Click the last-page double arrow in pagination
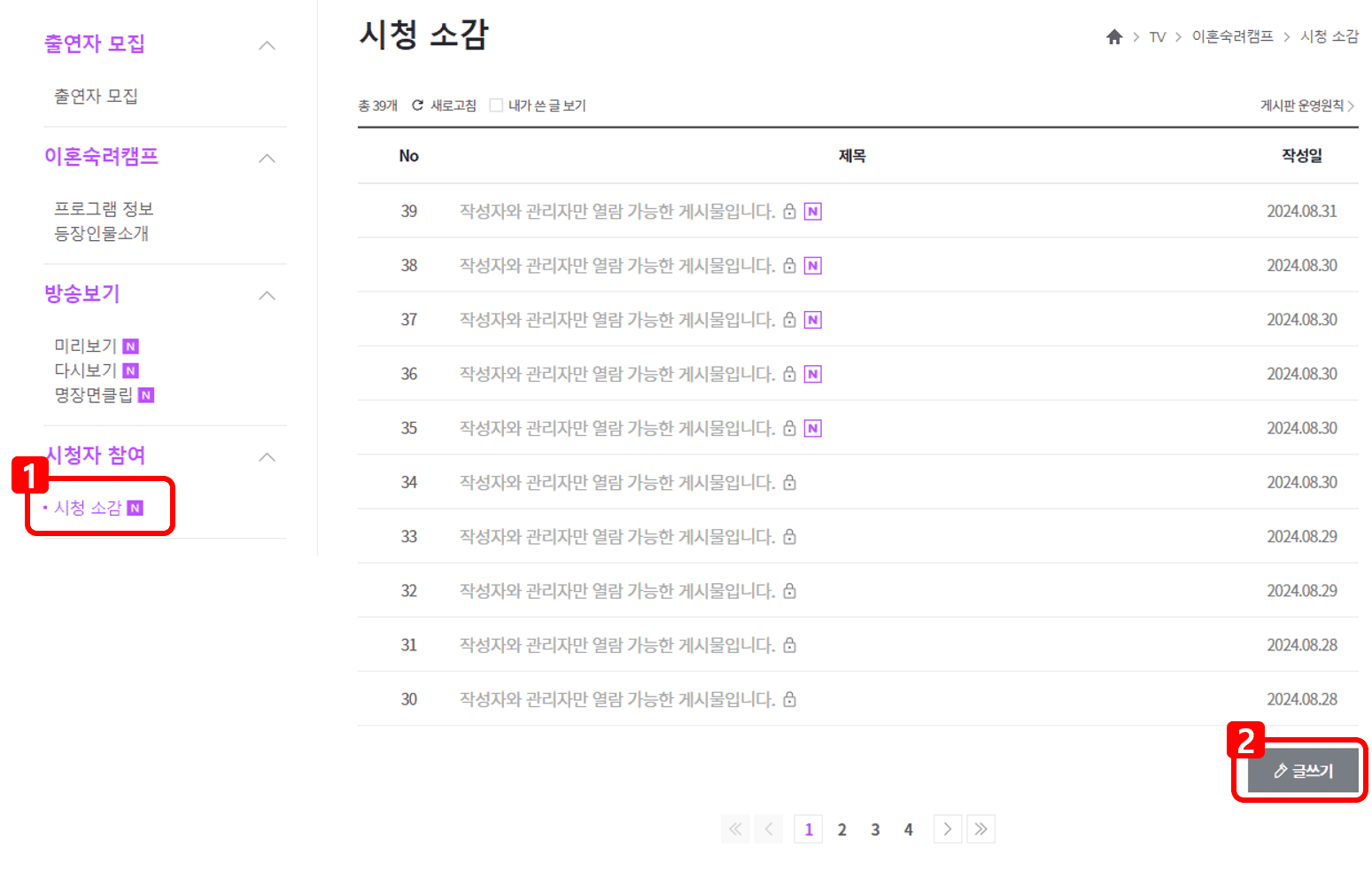 point(981,828)
